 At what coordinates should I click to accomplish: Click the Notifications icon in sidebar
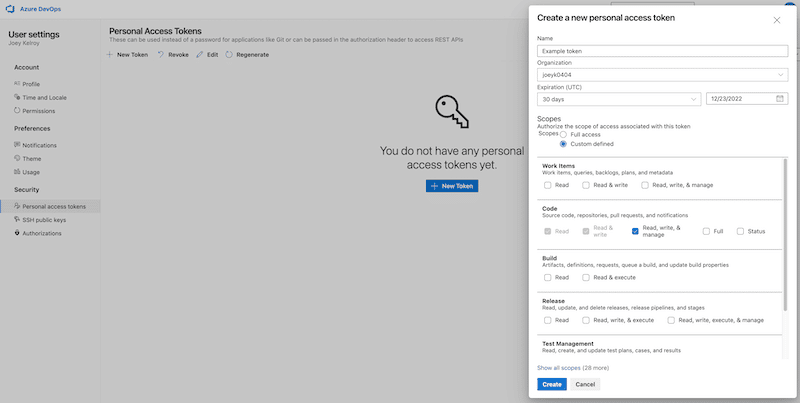(x=17, y=145)
